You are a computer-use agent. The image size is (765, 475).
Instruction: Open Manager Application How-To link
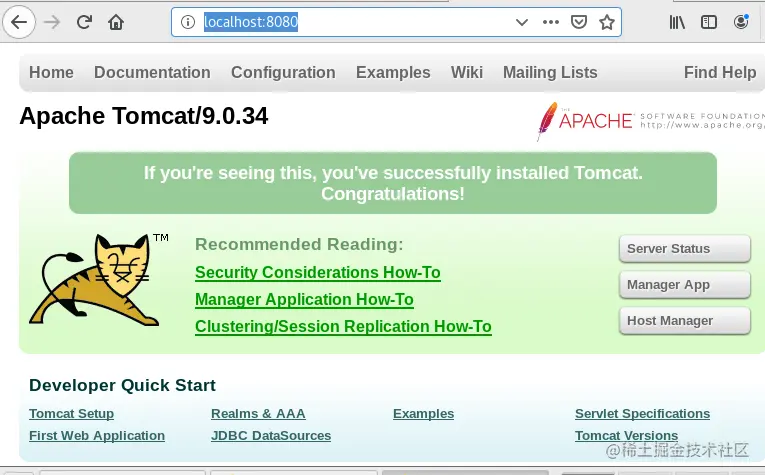304,299
